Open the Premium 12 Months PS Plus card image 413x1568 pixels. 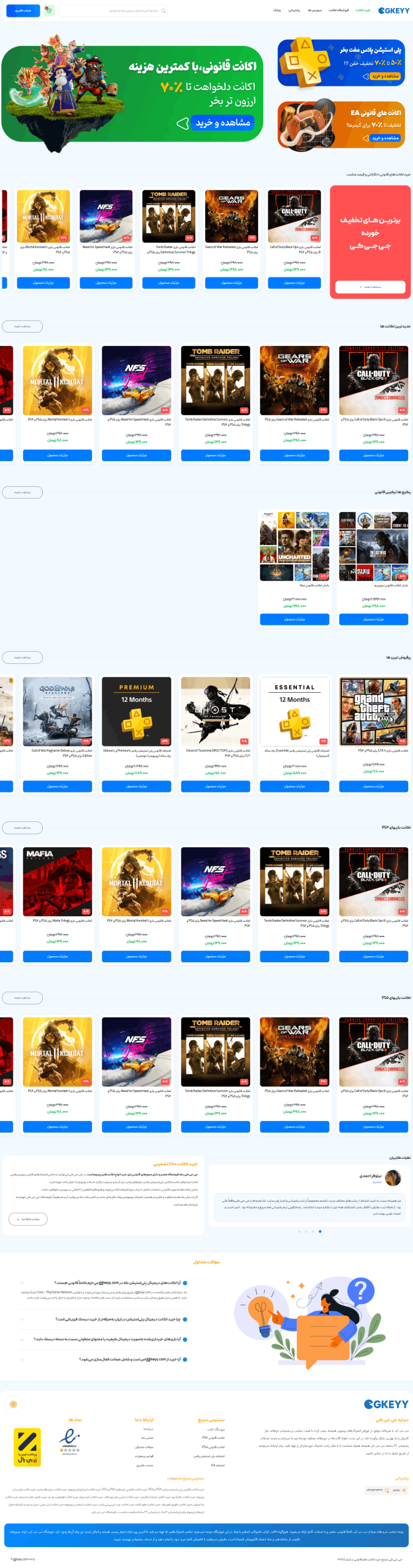click(137, 711)
